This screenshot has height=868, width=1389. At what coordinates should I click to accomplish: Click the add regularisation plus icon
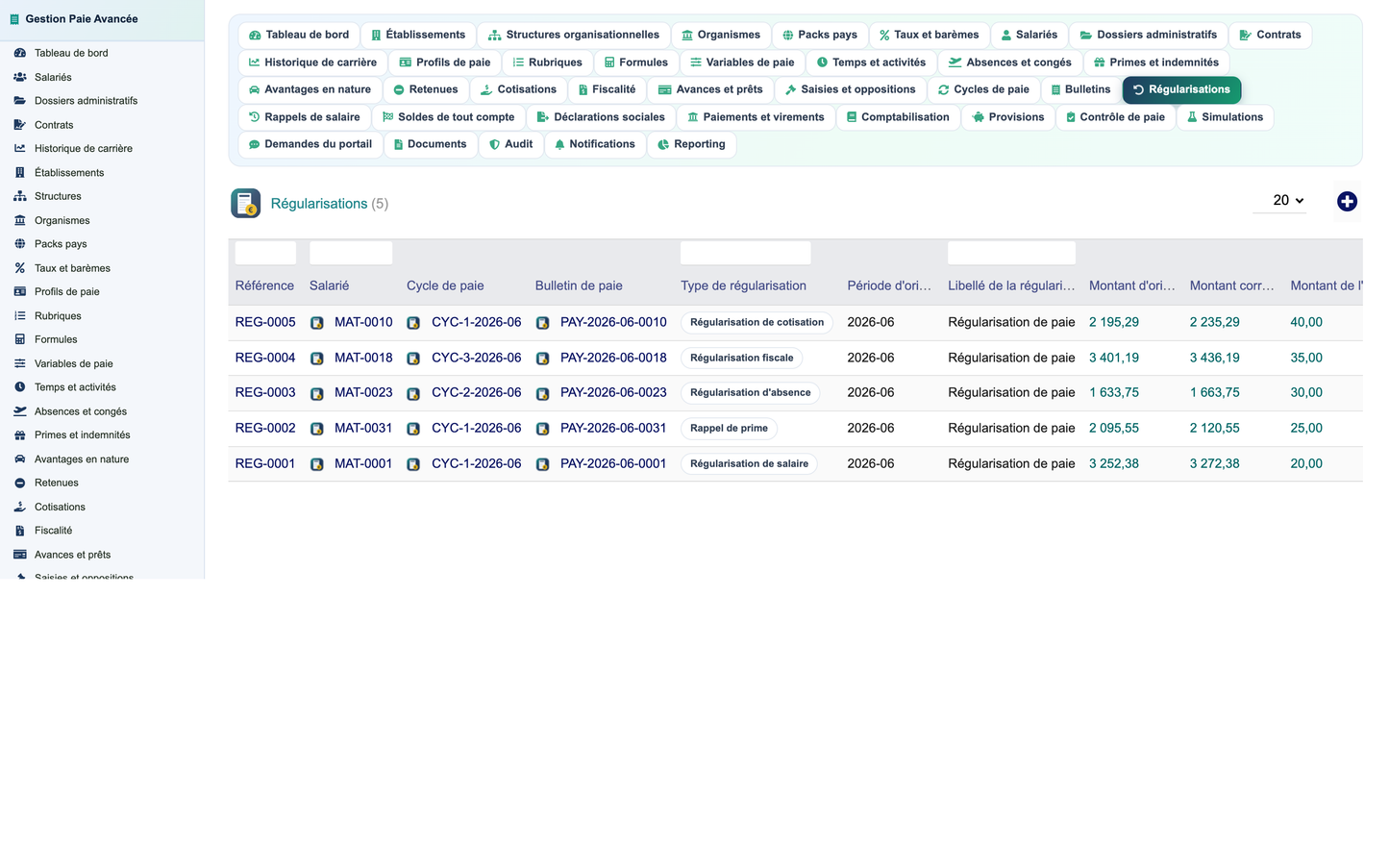point(1347,201)
